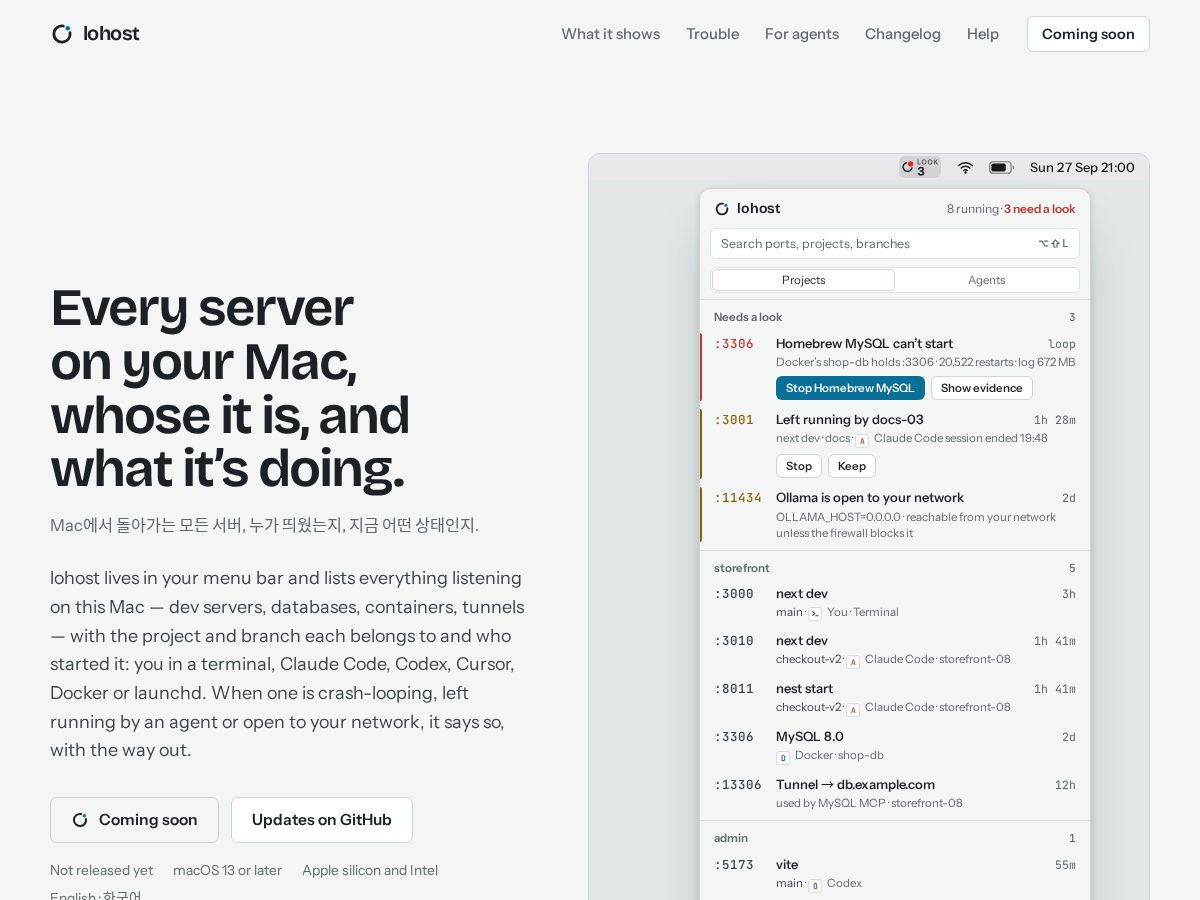Focus the Search ports, projects, branches field

coord(895,244)
